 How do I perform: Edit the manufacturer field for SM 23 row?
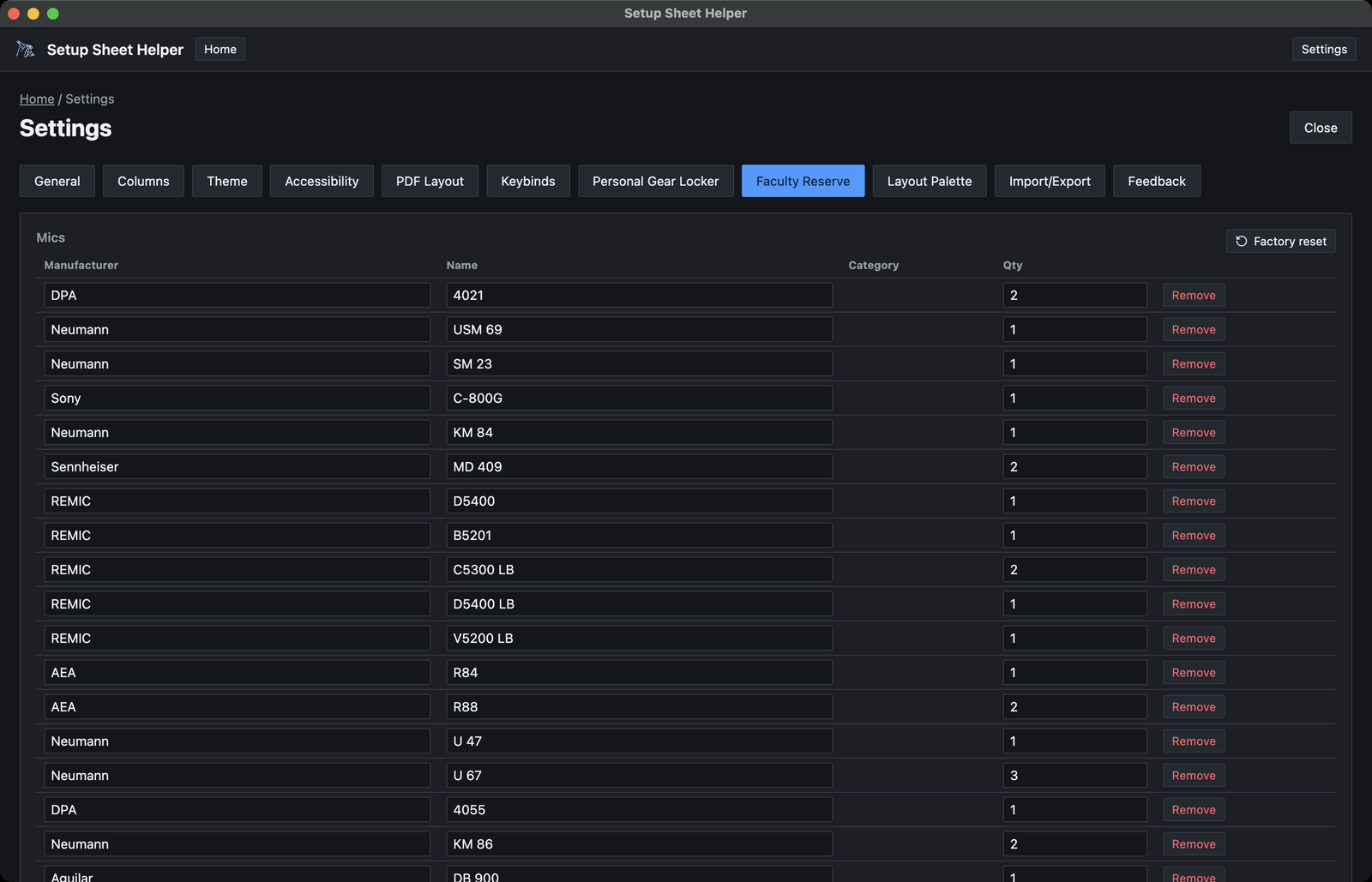(x=237, y=363)
